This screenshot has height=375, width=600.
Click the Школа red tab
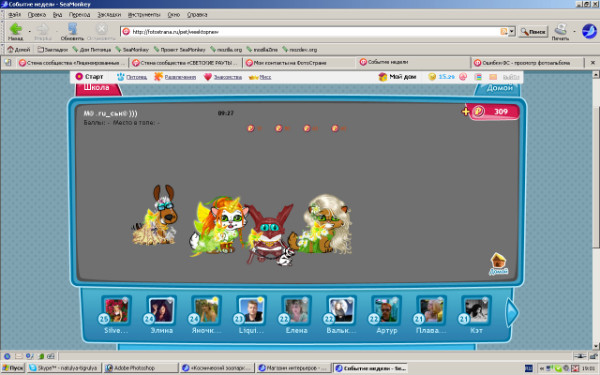98,89
